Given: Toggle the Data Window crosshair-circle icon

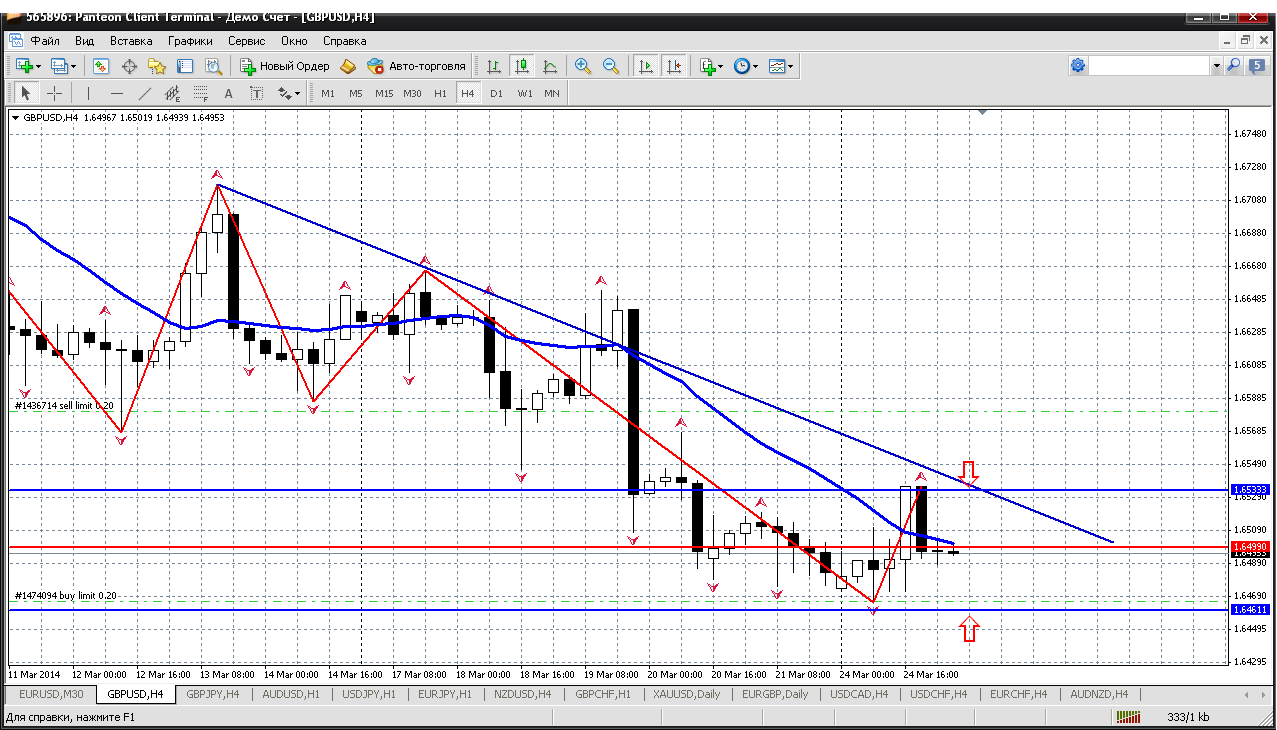Looking at the screenshot, I should pyautogui.click(x=129, y=66).
